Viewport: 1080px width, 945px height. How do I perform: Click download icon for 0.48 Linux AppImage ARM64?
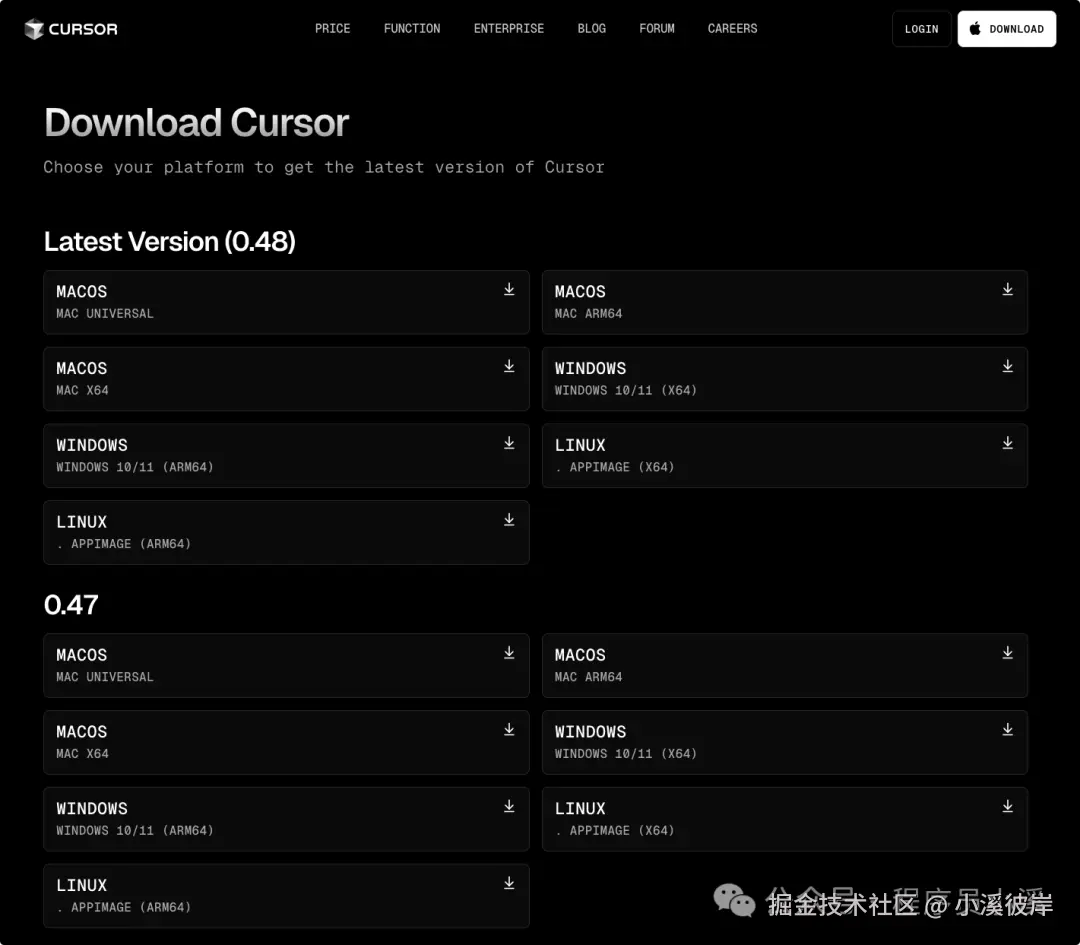click(x=509, y=519)
